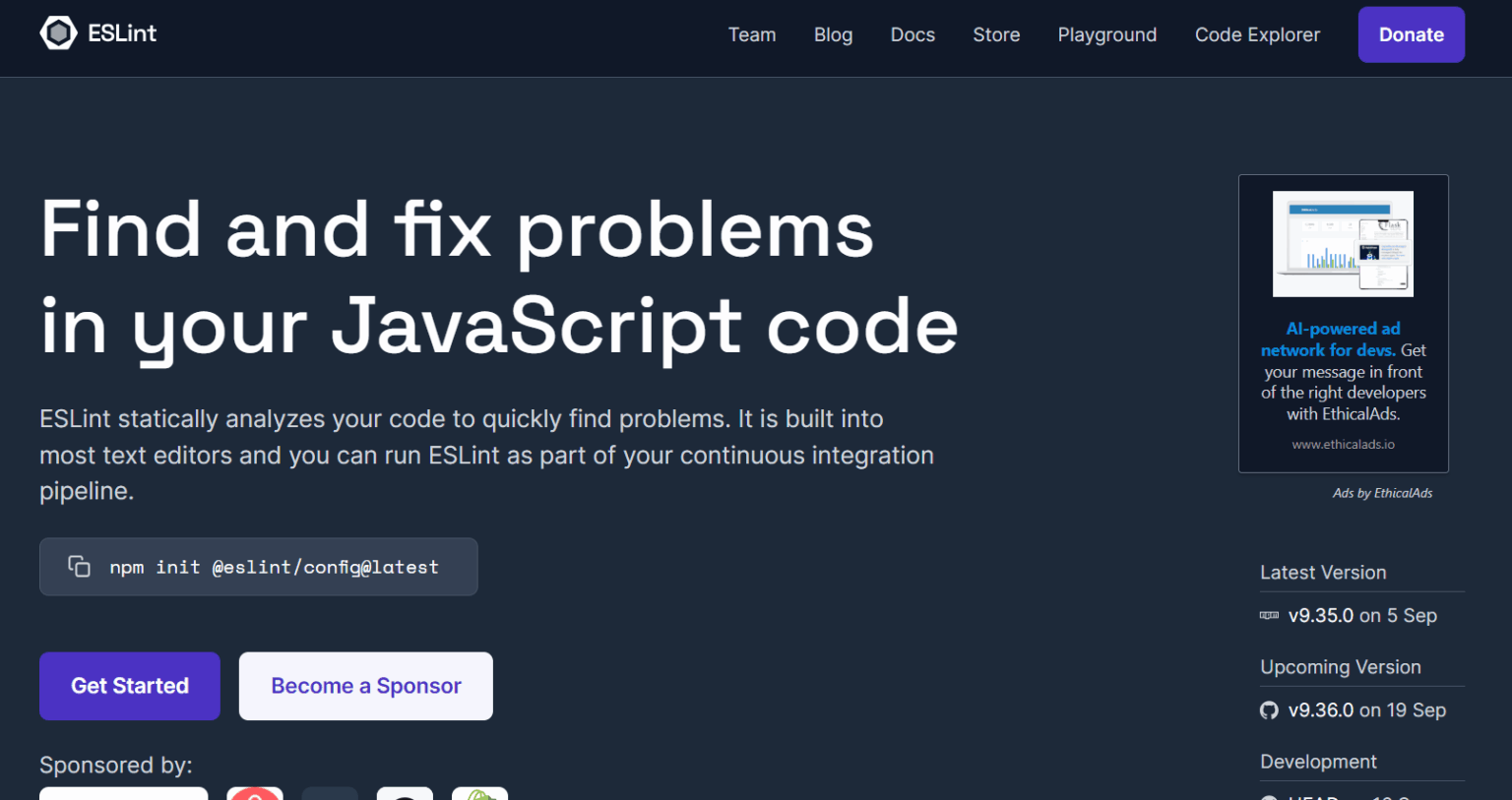
Task: Open the Team page
Action: 752,34
